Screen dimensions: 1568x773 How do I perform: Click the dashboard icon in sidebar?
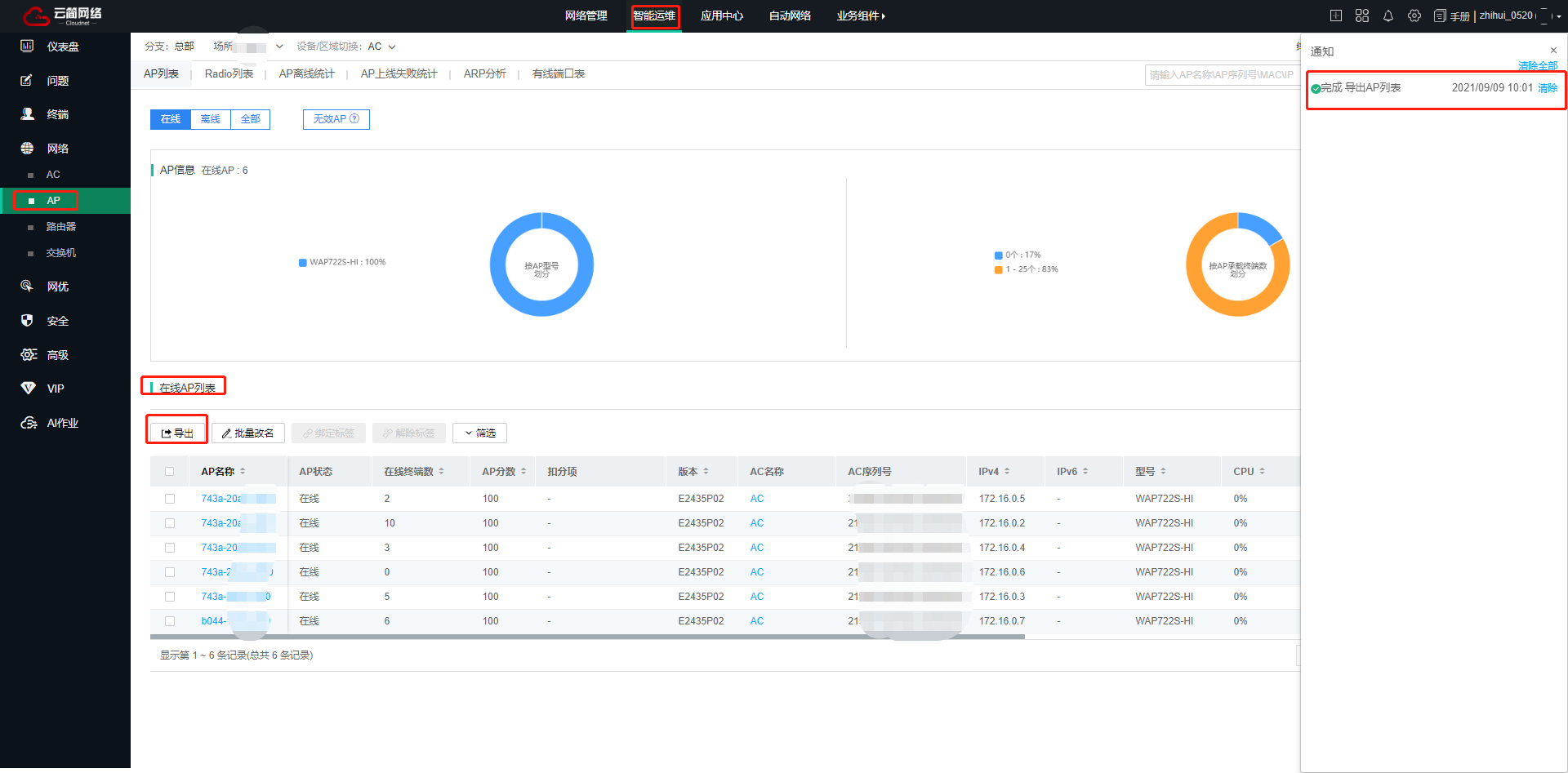(27, 47)
